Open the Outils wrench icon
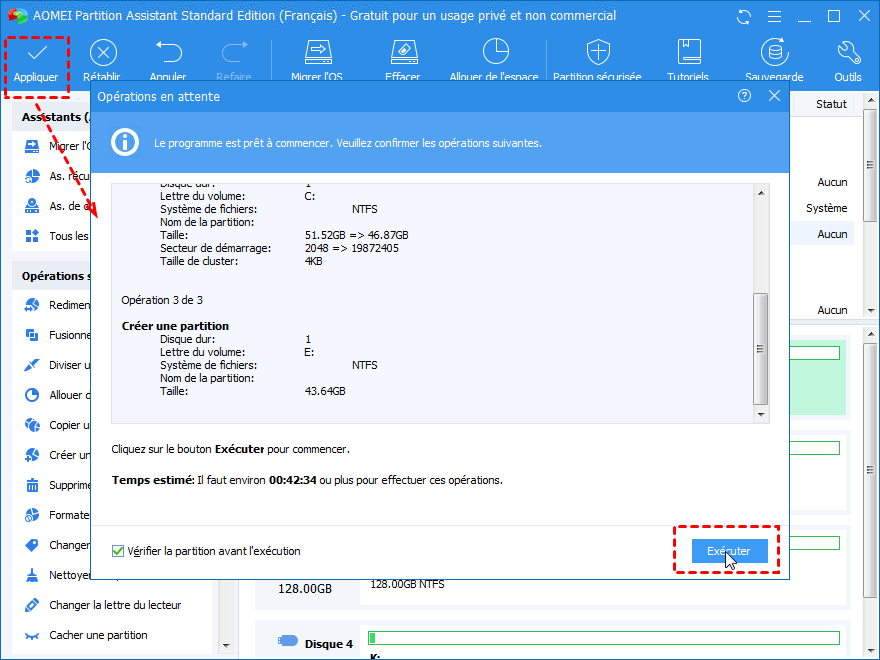 click(849, 52)
